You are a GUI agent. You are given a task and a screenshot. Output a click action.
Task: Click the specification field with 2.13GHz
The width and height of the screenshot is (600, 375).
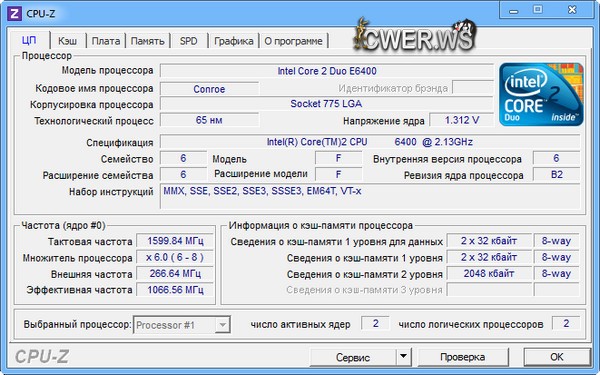[370, 142]
